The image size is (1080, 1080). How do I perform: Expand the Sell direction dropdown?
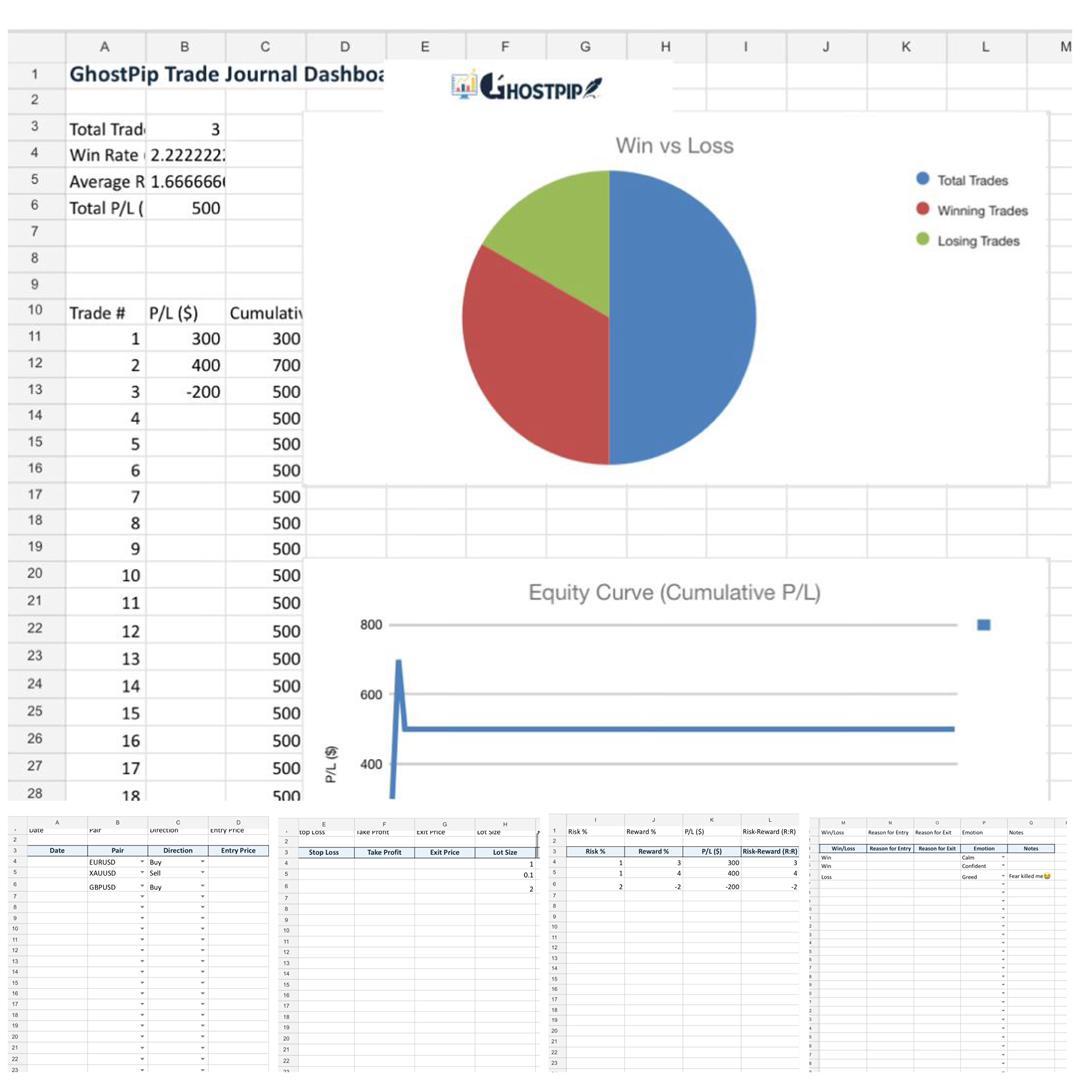[202, 873]
